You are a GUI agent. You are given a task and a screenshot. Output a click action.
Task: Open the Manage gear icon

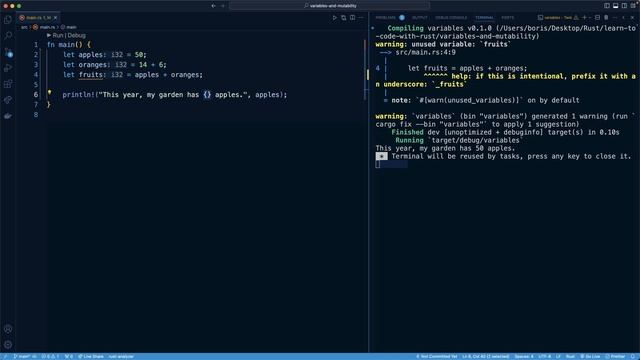pos(8,344)
